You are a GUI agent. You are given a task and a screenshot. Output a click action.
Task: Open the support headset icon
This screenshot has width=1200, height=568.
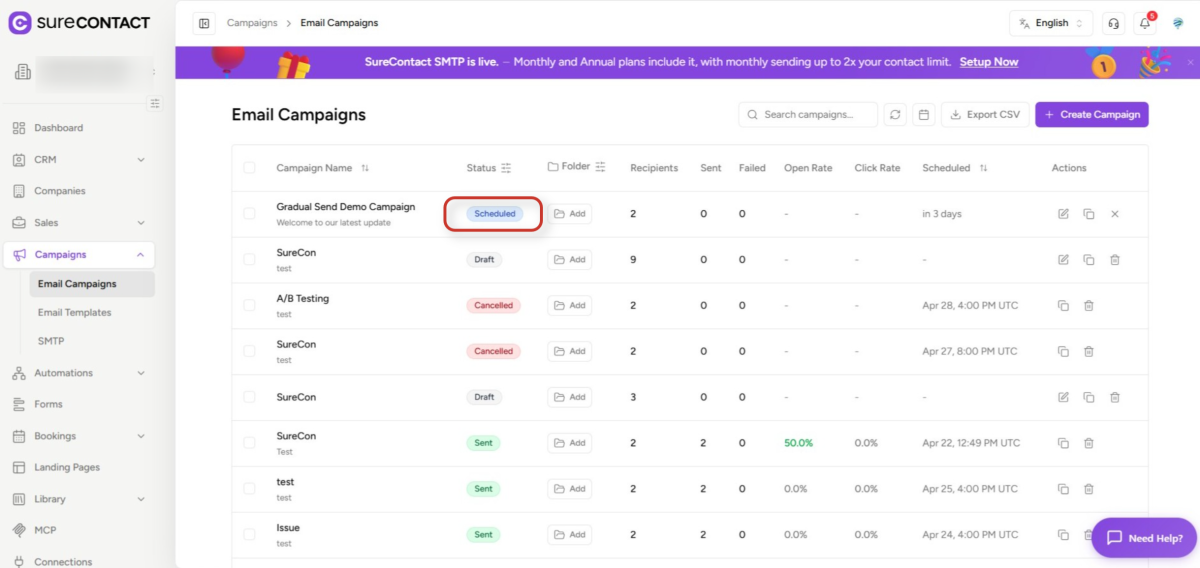tap(1113, 23)
